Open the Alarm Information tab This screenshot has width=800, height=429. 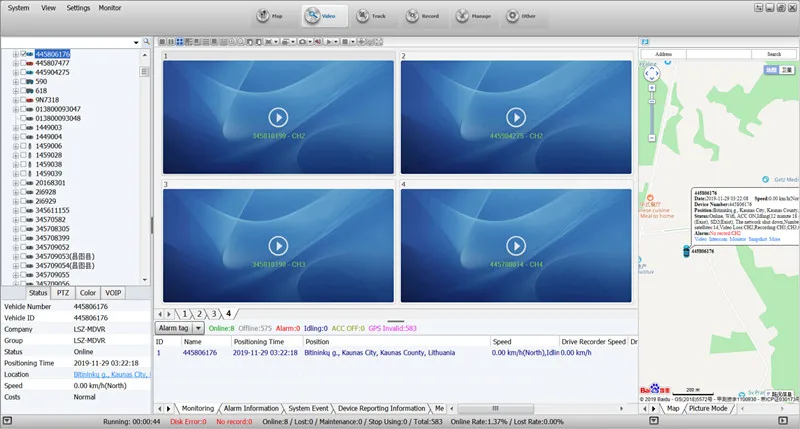(x=251, y=408)
